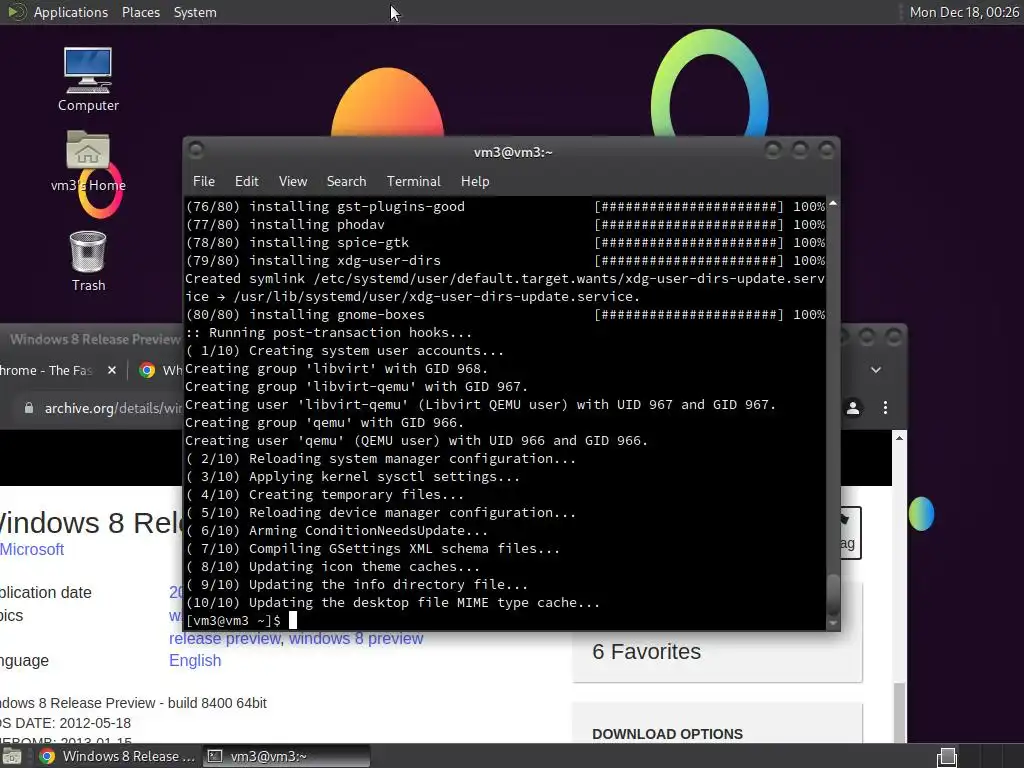Open the Applications menu in top panel
Image resolution: width=1024 pixels, height=768 pixels.
click(x=71, y=12)
